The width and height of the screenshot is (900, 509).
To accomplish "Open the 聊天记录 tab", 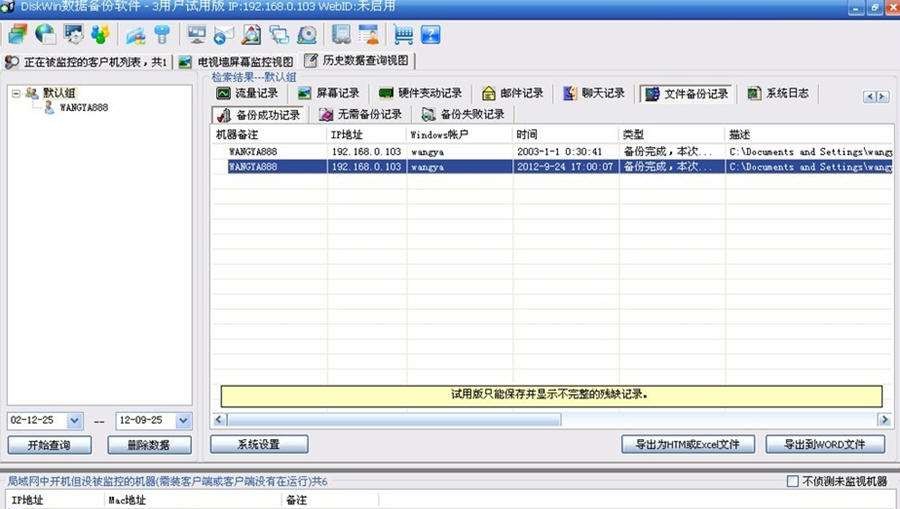I will pos(594,93).
